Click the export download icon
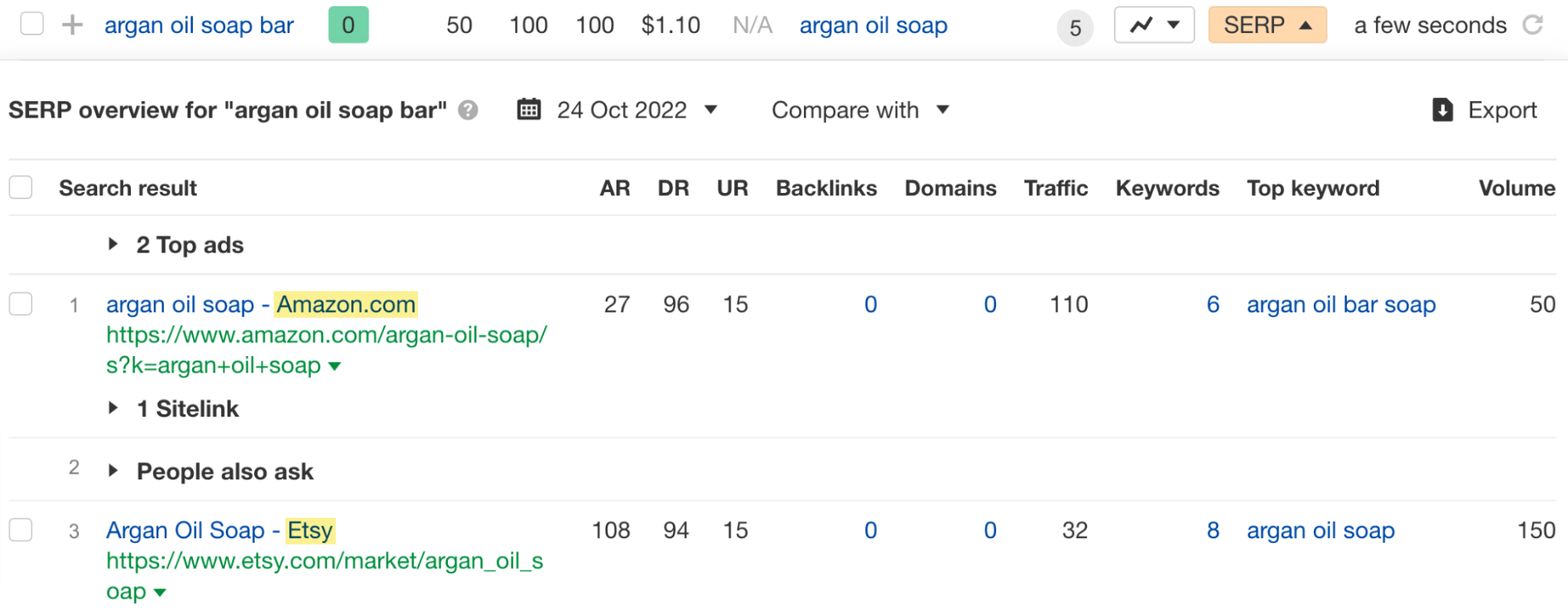Screen dimensions: 1568x615 1442,110
